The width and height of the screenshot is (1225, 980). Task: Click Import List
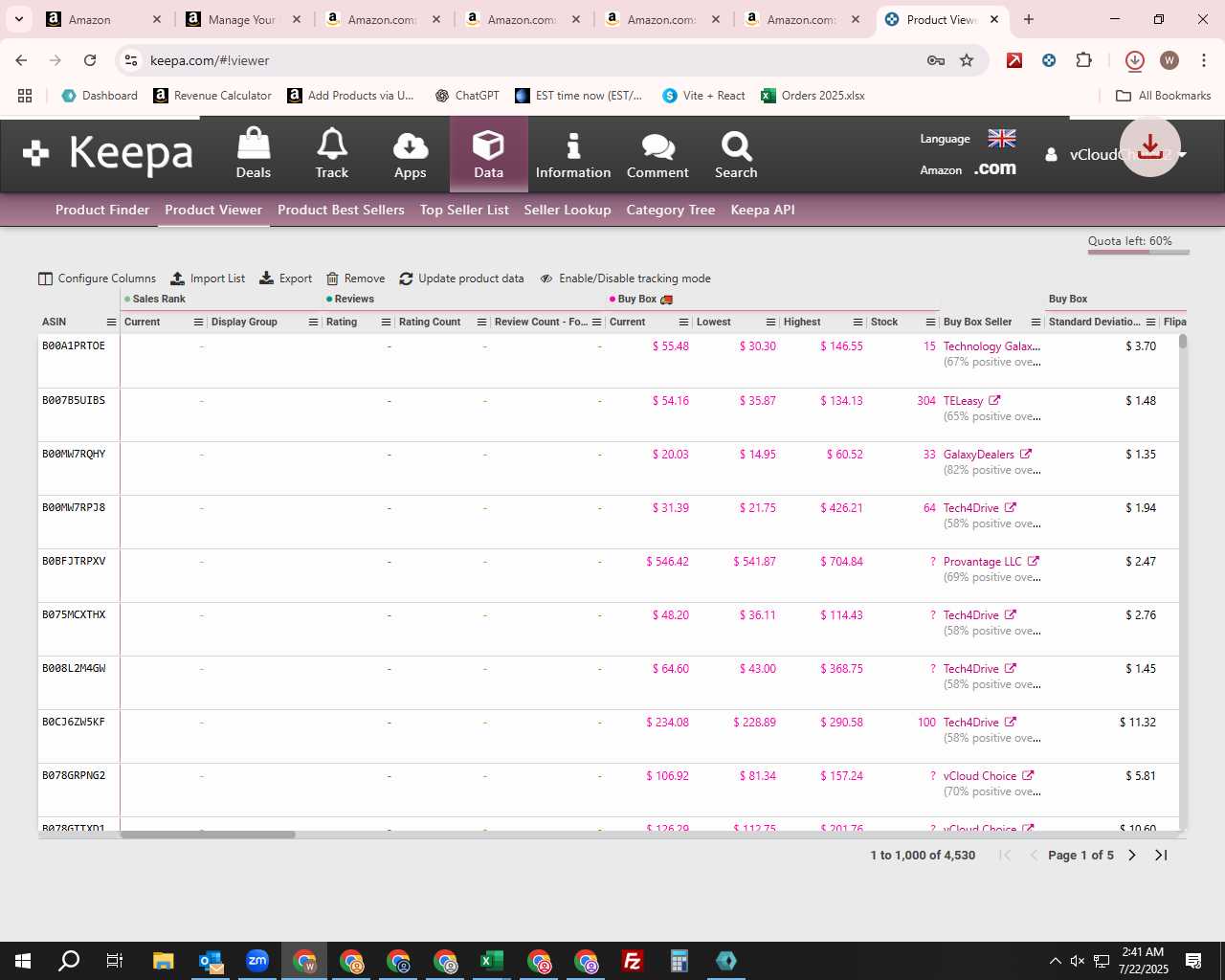coord(208,278)
